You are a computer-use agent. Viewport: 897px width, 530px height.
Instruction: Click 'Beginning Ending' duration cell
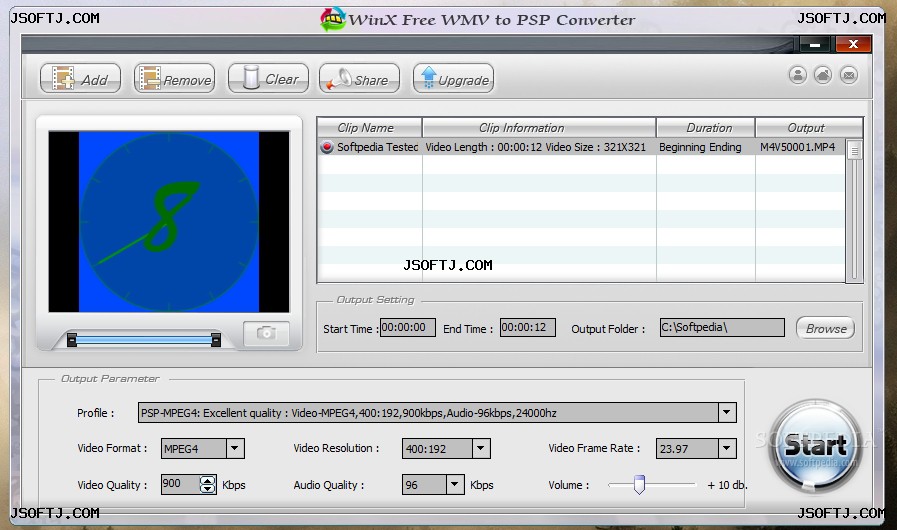coord(700,147)
